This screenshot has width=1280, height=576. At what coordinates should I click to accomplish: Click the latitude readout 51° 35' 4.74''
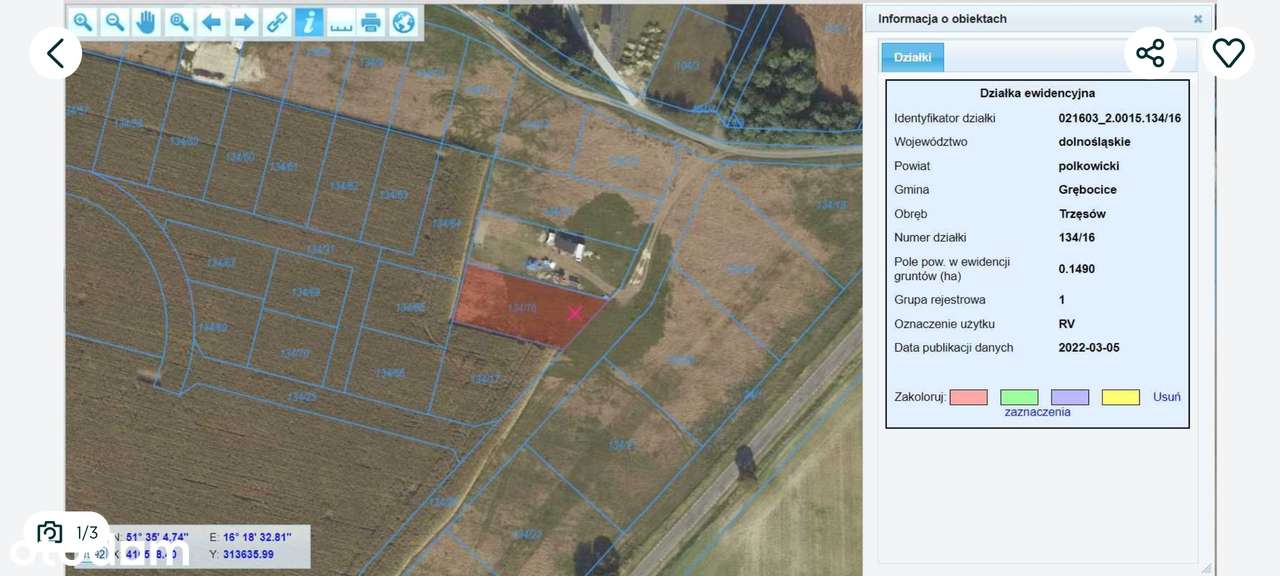(157, 537)
